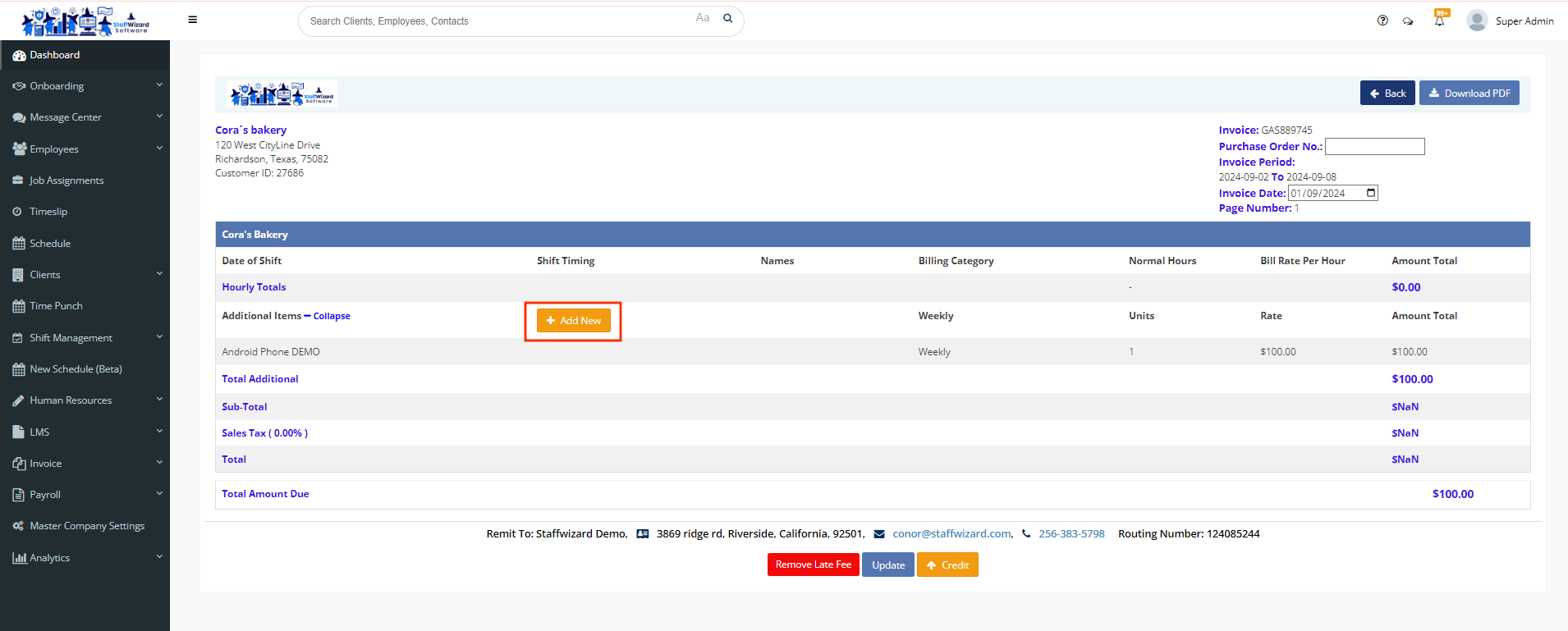Open the chat messages icon in header
This screenshot has width=1568, height=631.
1408,21
